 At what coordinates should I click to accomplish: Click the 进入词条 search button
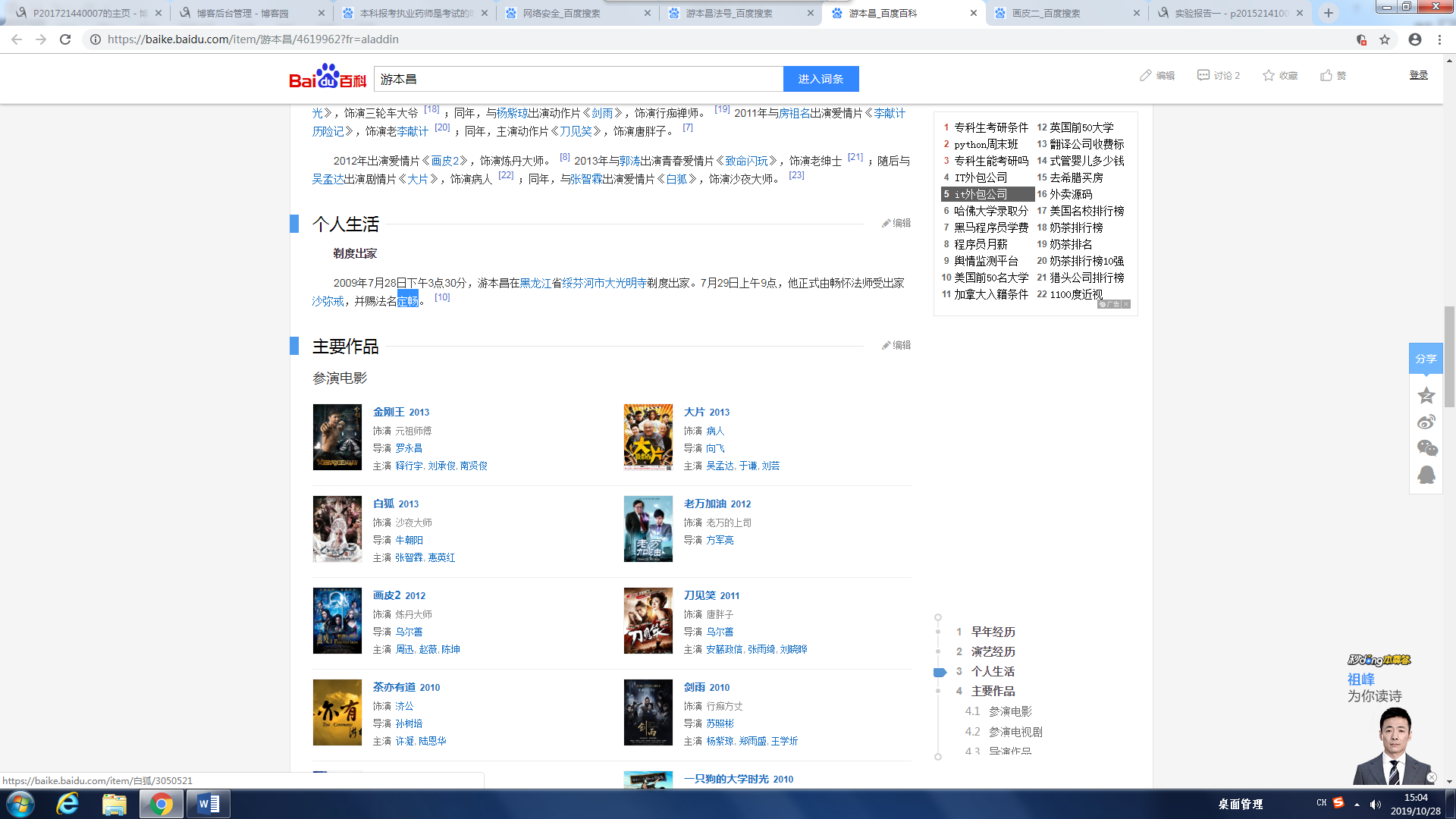pos(821,79)
